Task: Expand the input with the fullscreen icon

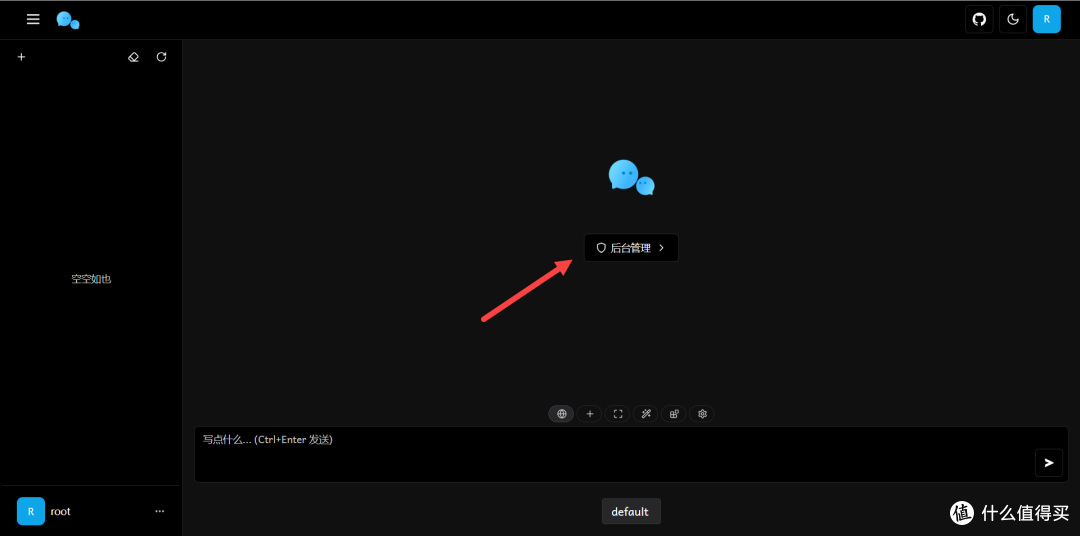Action: [x=618, y=414]
